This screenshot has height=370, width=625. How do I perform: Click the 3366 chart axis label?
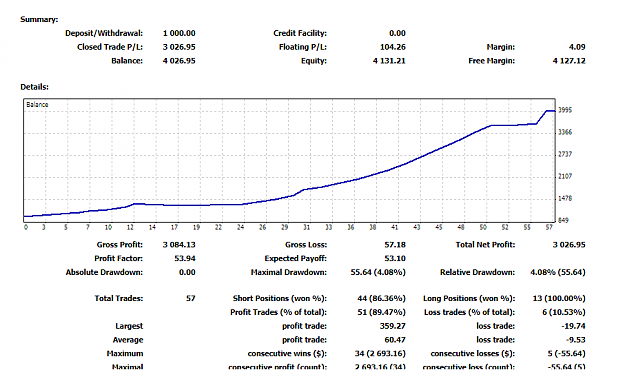pos(565,132)
